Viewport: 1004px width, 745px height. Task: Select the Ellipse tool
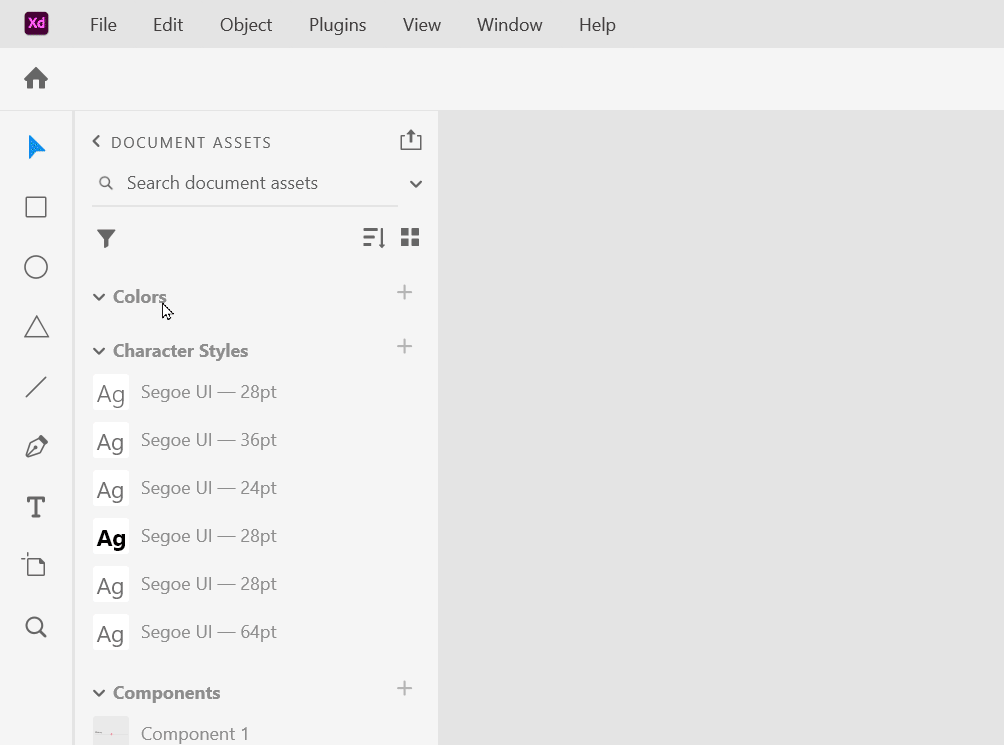[36, 267]
